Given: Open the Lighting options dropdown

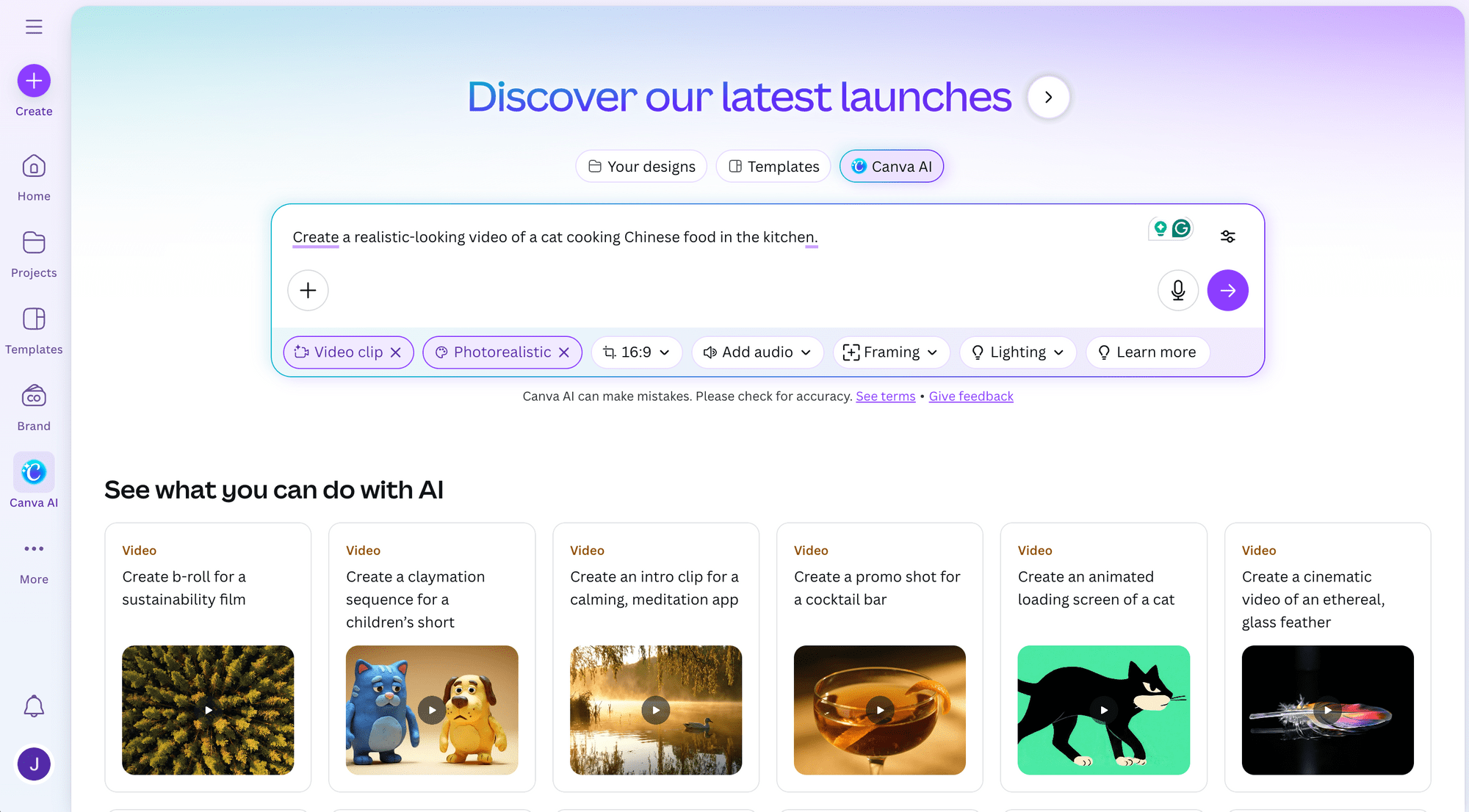Looking at the screenshot, I should pos(1018,352).
